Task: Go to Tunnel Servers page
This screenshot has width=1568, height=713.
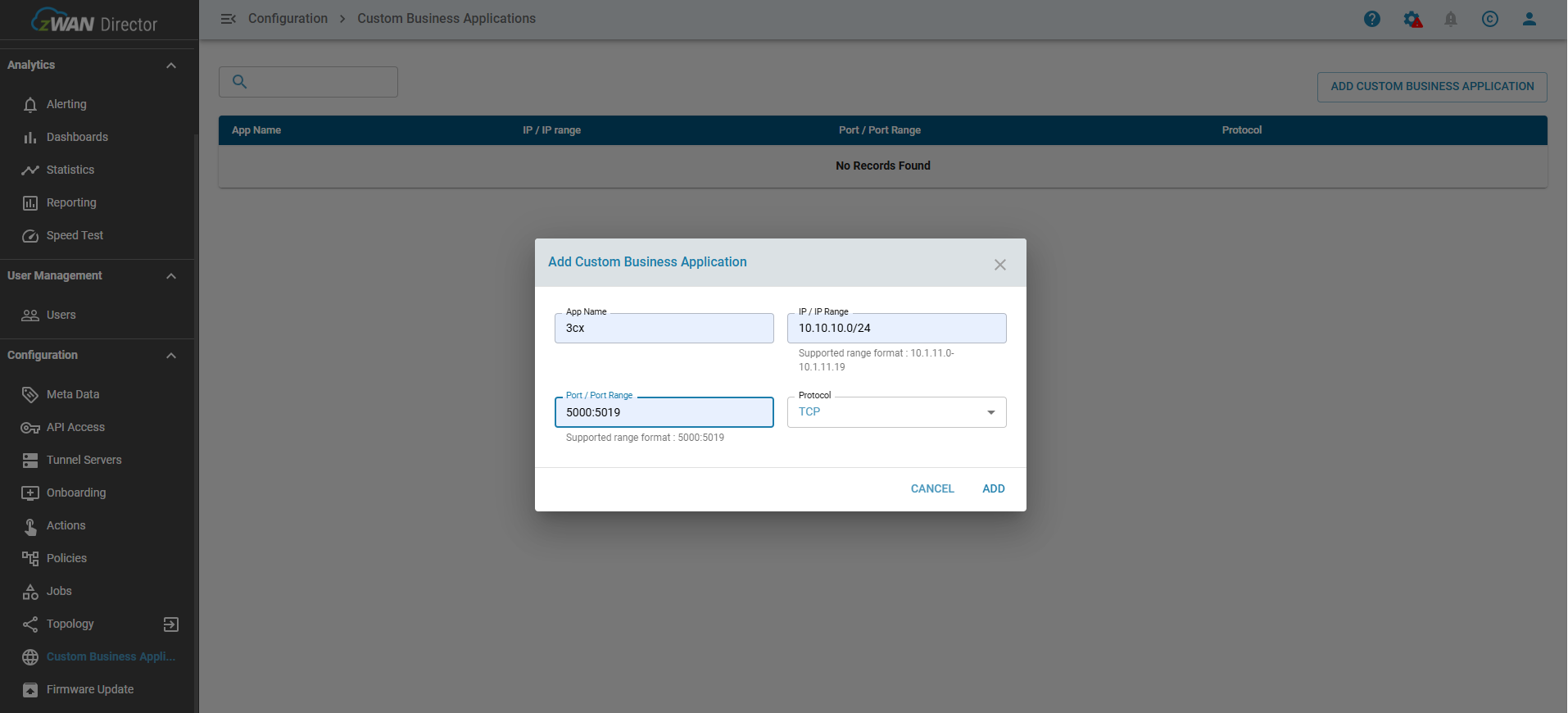Action: point(84,460)
